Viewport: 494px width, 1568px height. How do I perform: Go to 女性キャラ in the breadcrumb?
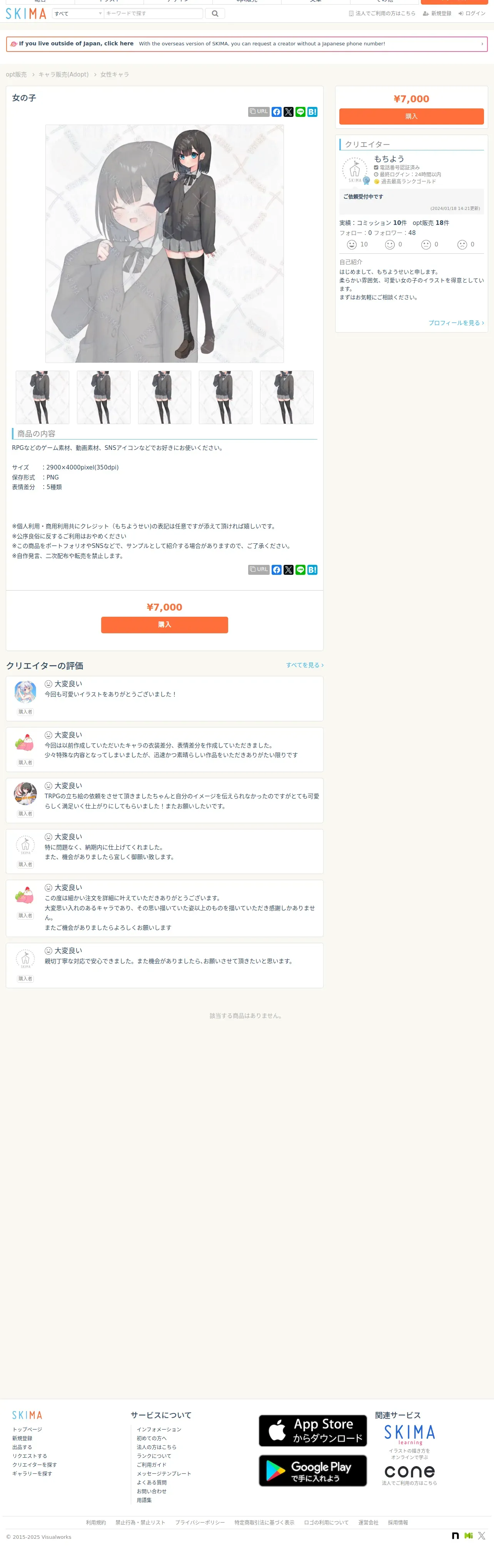click(x=115, y=75)
